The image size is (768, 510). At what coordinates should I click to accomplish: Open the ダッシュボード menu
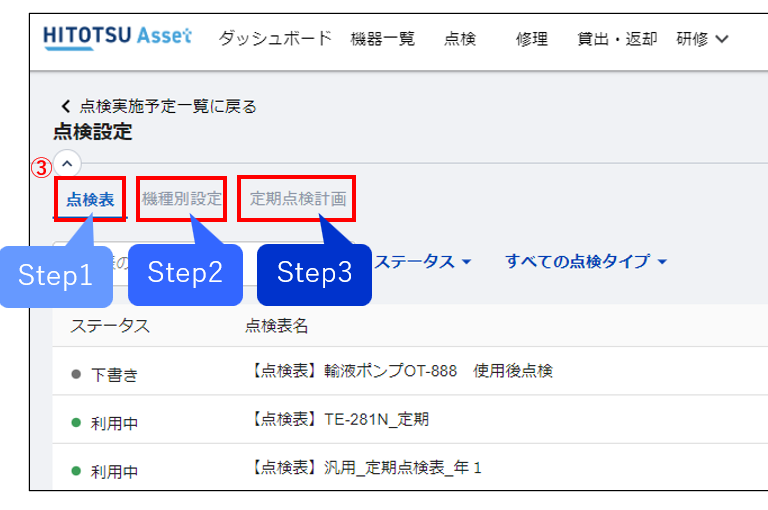pyautogui.click(x=275, y=38)
